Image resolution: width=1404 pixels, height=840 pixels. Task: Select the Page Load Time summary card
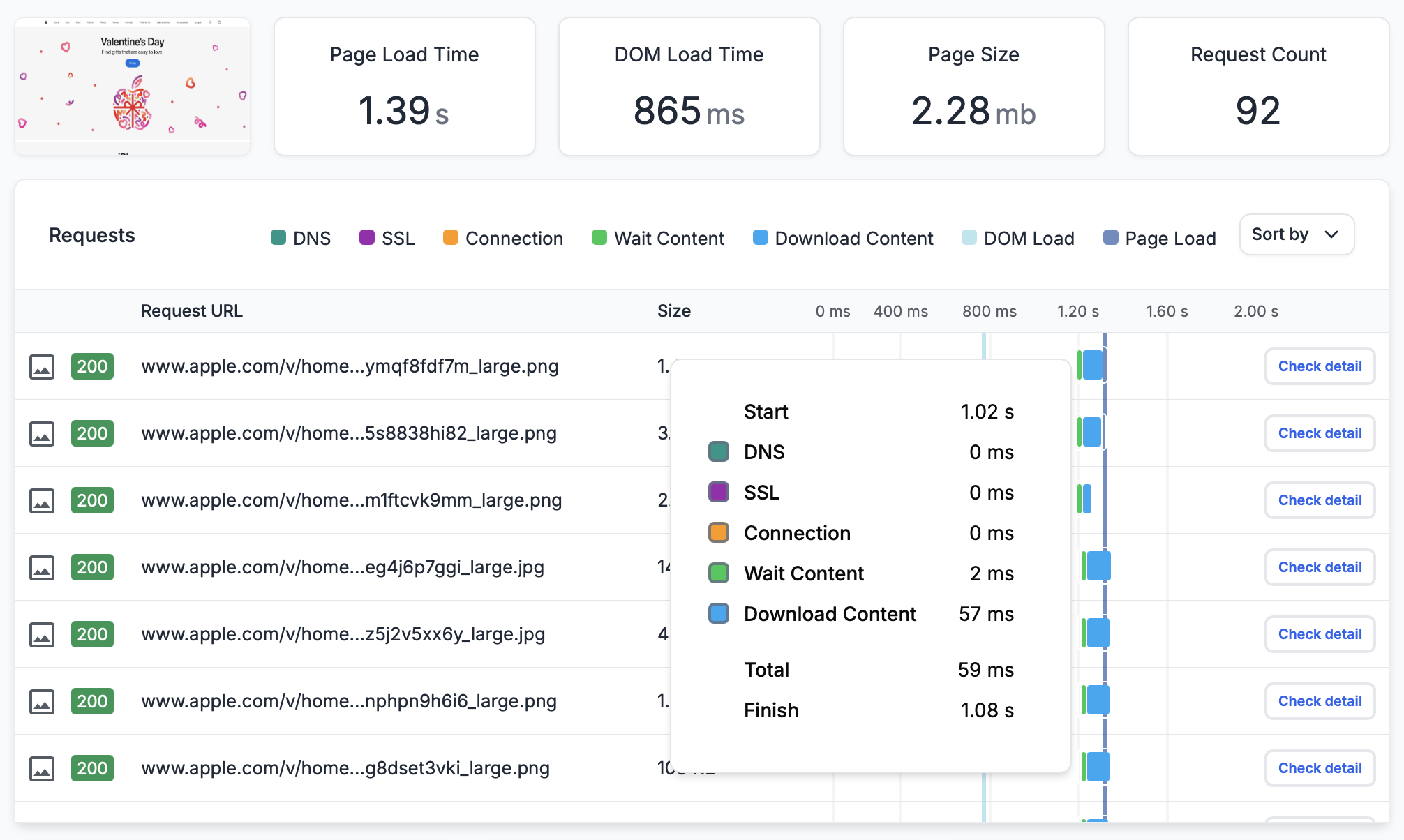click(x=404, y=86)
